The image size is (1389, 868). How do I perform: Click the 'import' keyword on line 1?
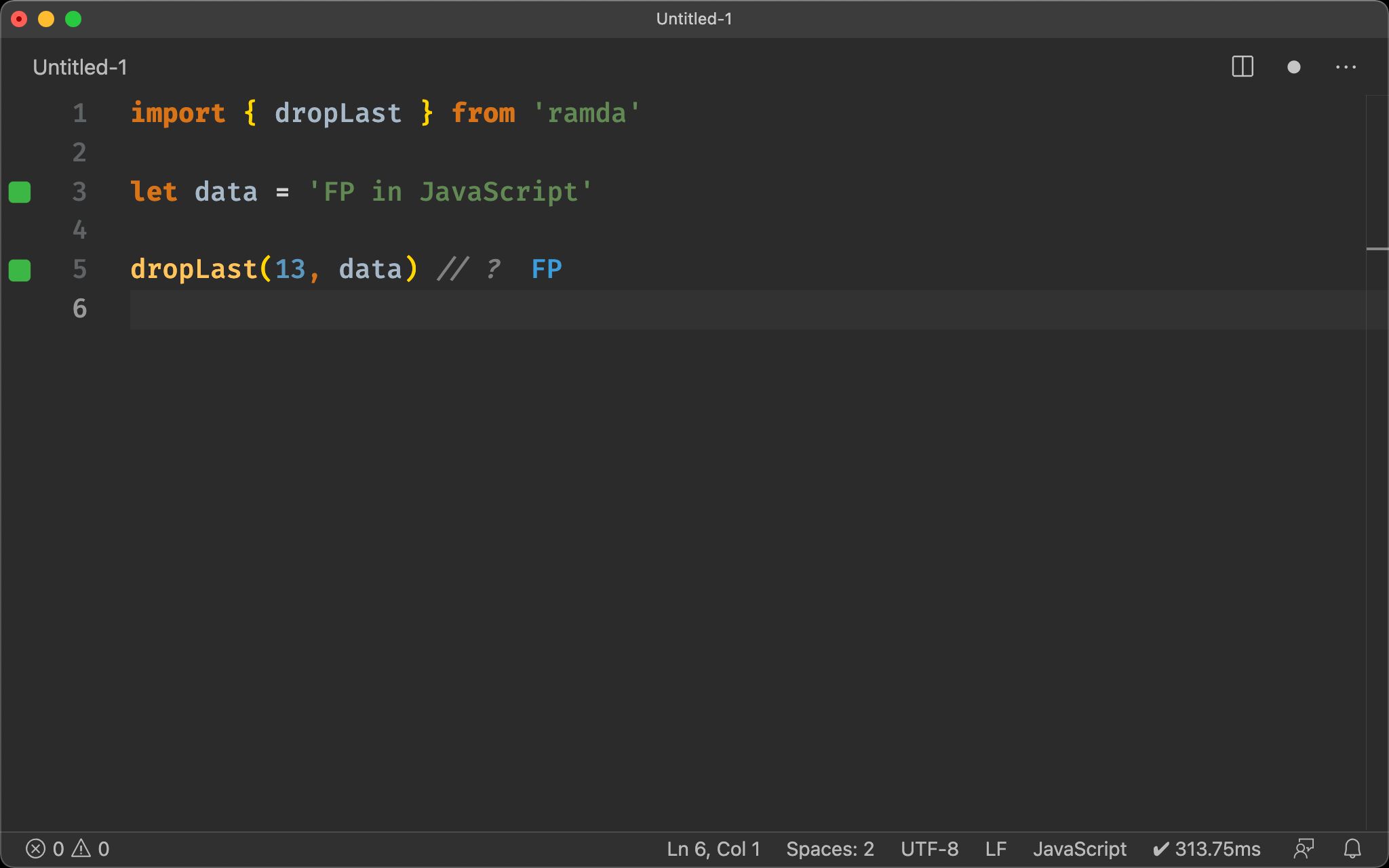(178, 113)
